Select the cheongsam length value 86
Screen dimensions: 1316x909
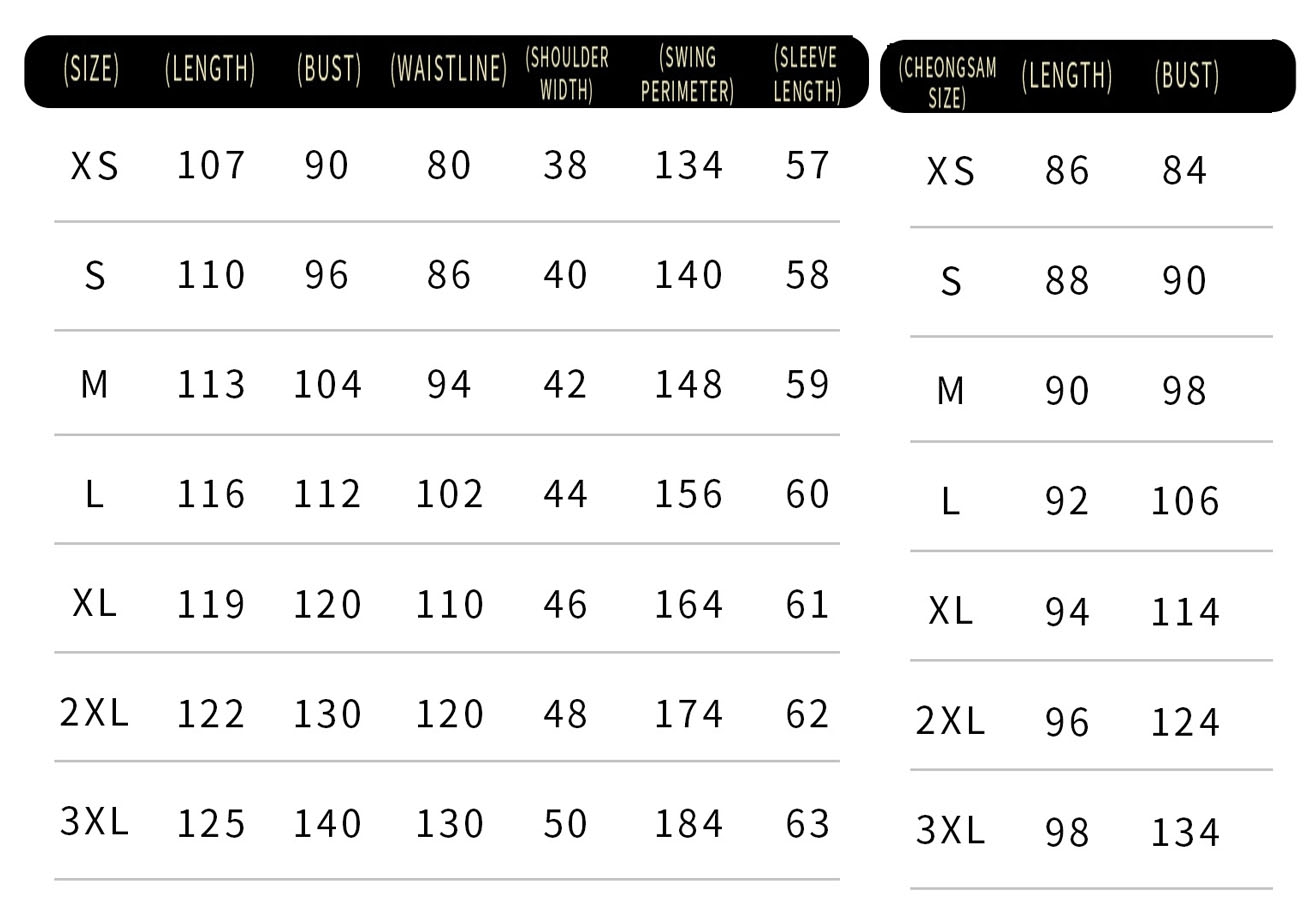click(x=1067, y=171)
